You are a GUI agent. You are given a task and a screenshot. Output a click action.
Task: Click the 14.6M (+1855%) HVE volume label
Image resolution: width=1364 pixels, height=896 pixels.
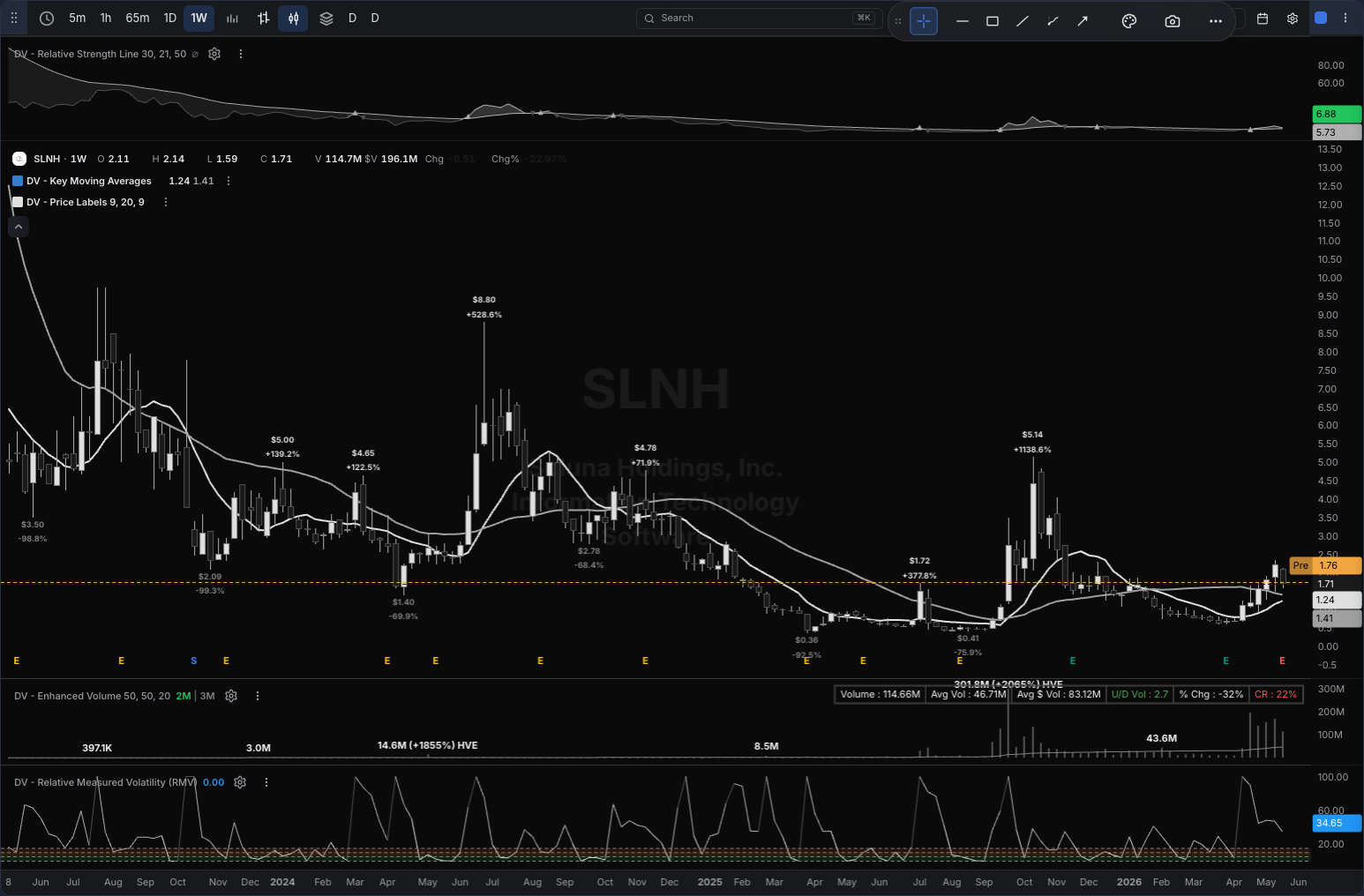pos(428,745)
